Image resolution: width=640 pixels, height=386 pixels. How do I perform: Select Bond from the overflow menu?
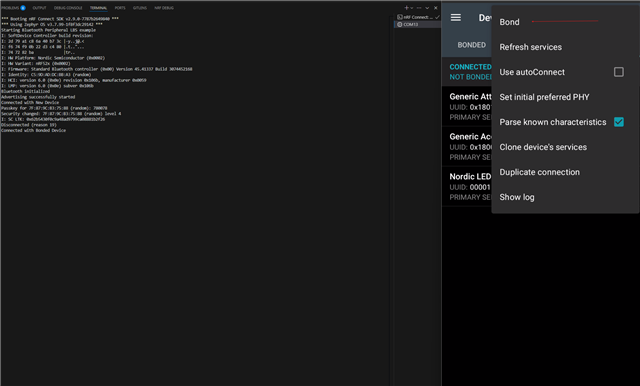point(509,22)
